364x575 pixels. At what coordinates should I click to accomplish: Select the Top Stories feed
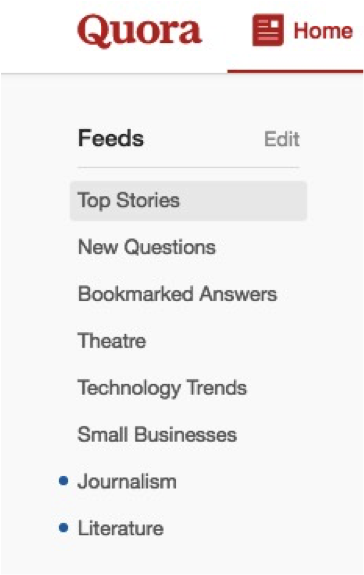(129, 201)
